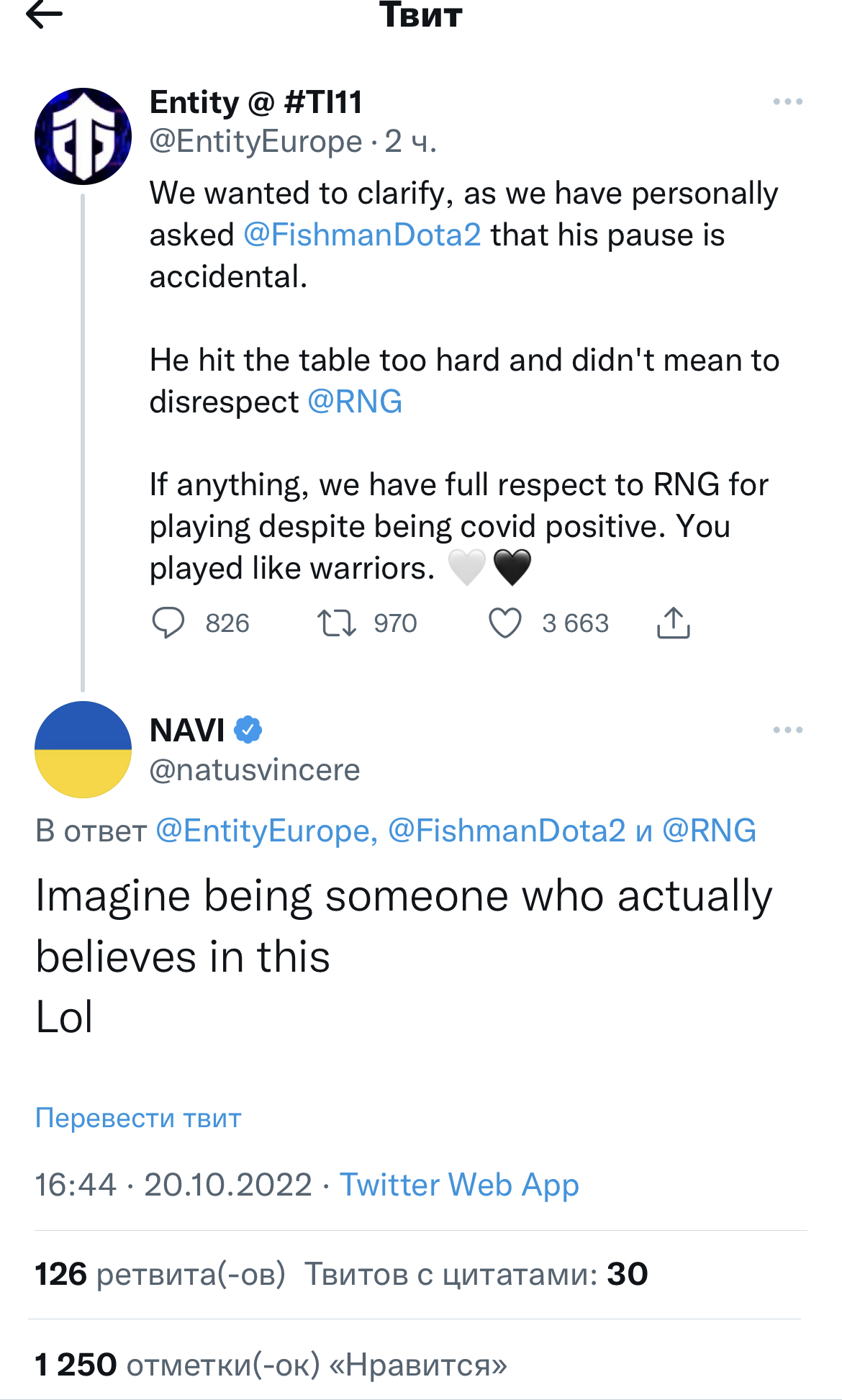View the 1 250 likes list
The image size is (842, 1400).
[271, 1365]
